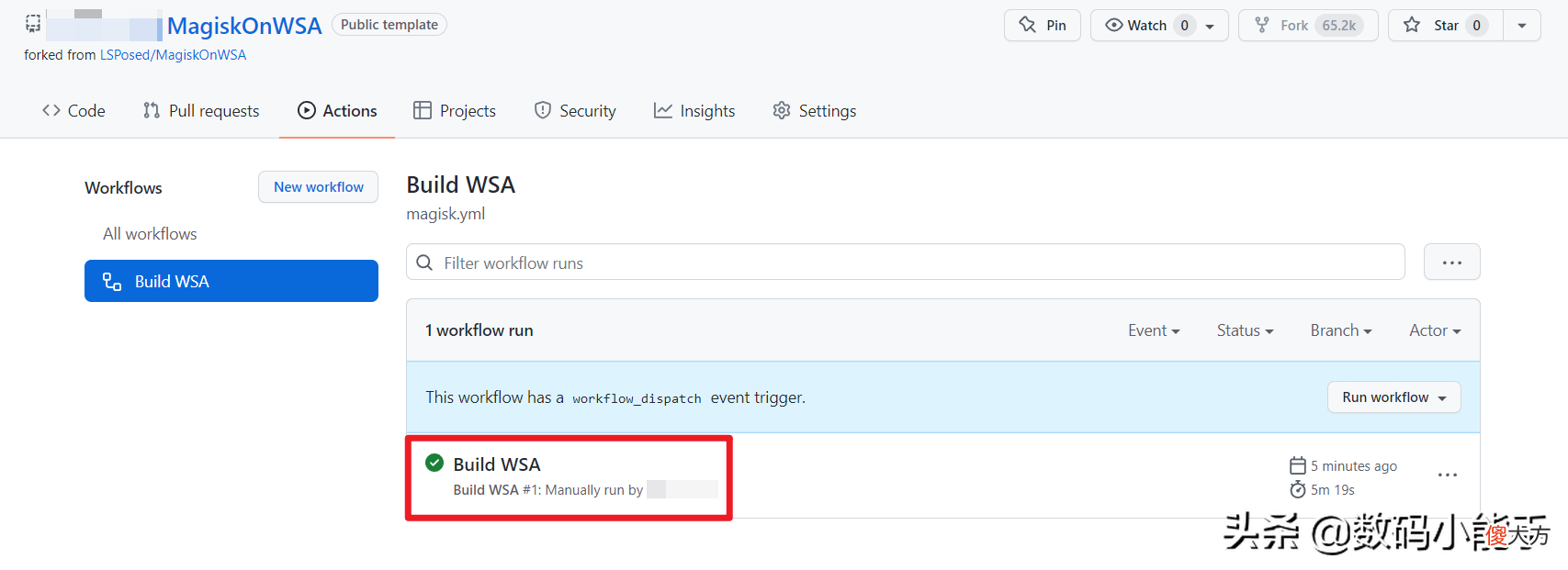Pin the repository with the Pin button
The width and height of the screenshot is (1568, 570).
pyautogui.click(x=1043, y=26)
